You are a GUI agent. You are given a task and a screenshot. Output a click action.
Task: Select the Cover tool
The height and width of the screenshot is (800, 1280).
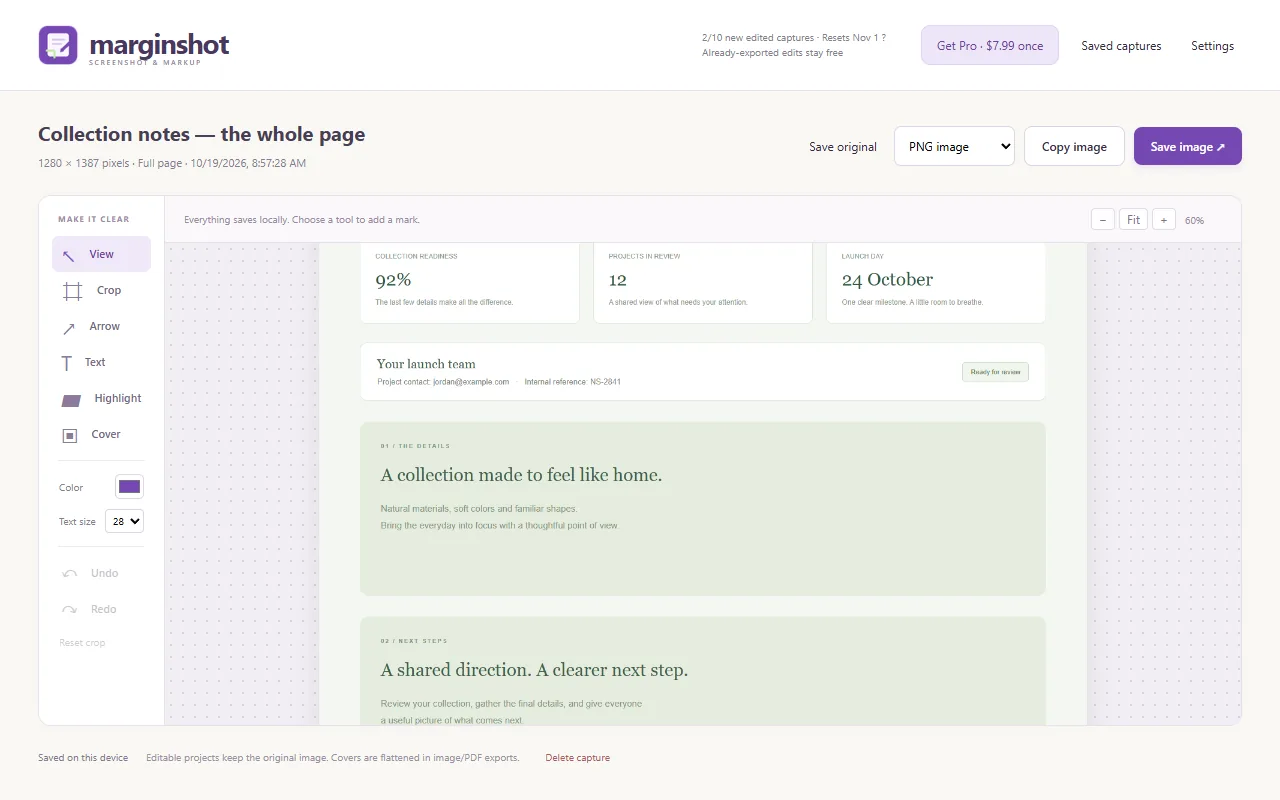pos(101,434)
